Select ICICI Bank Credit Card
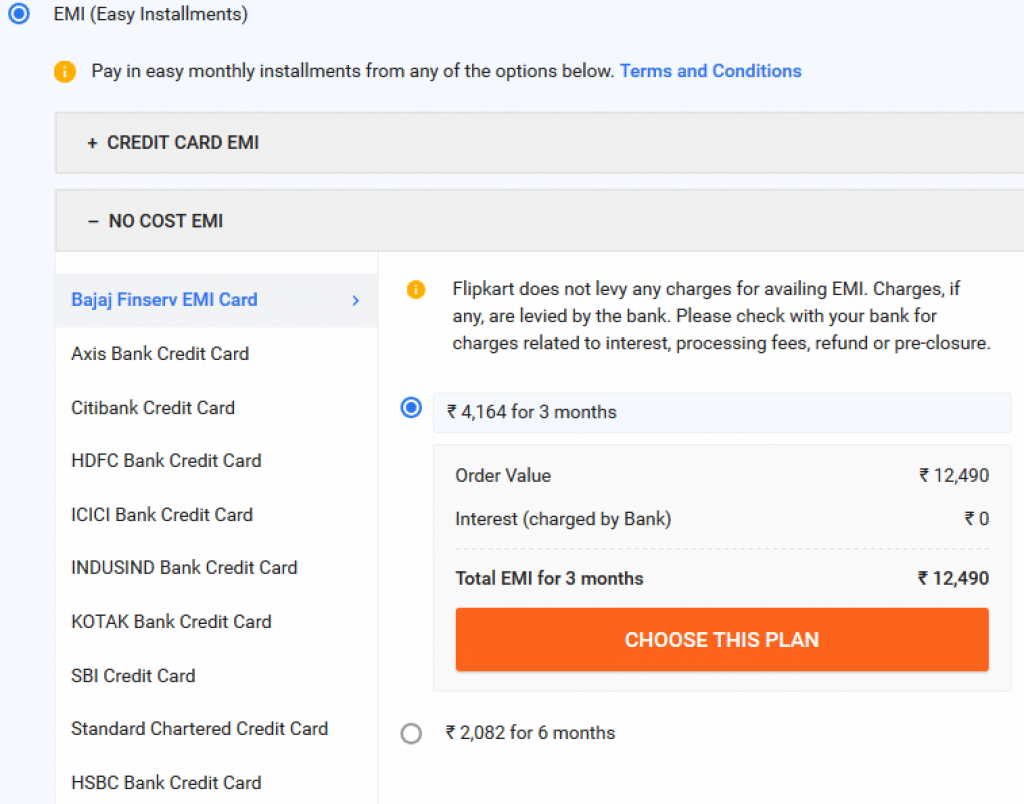The height and width of the screenshot is (804, 1024). point(161,515)
